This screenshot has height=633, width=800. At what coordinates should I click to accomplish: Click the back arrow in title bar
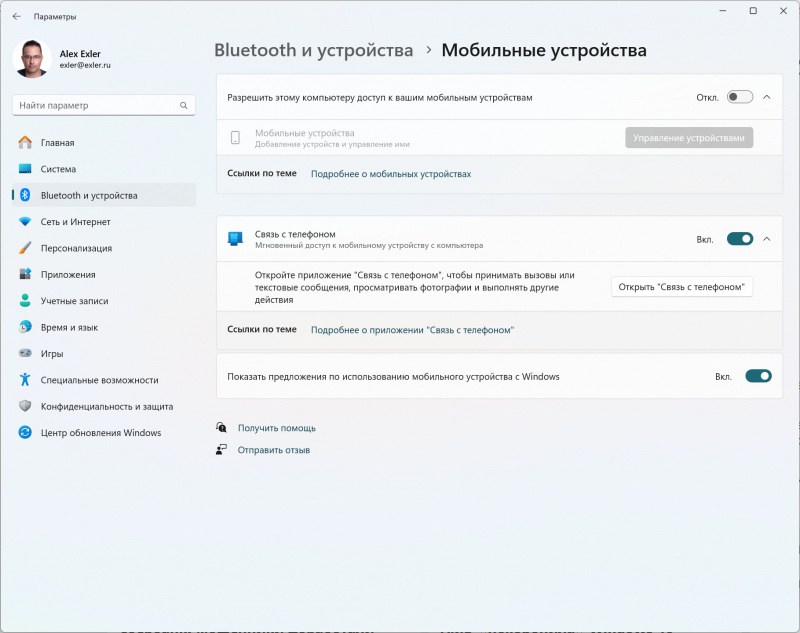pos(16,16)
